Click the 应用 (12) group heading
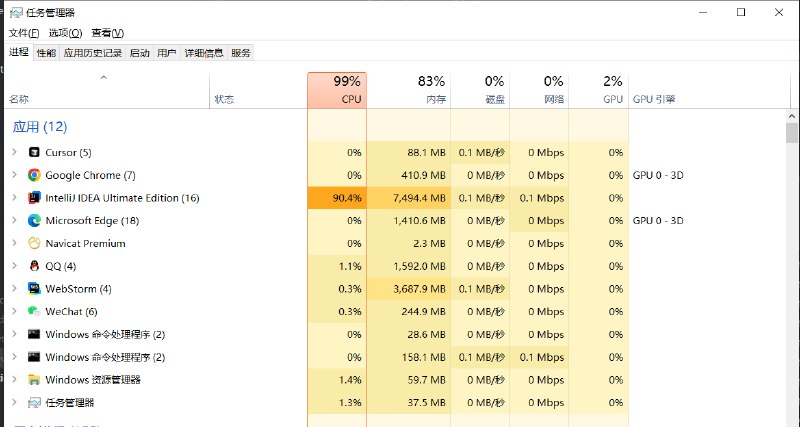Image resolution: width=800 pixels, height=427 pixels. tap(40, 127)
